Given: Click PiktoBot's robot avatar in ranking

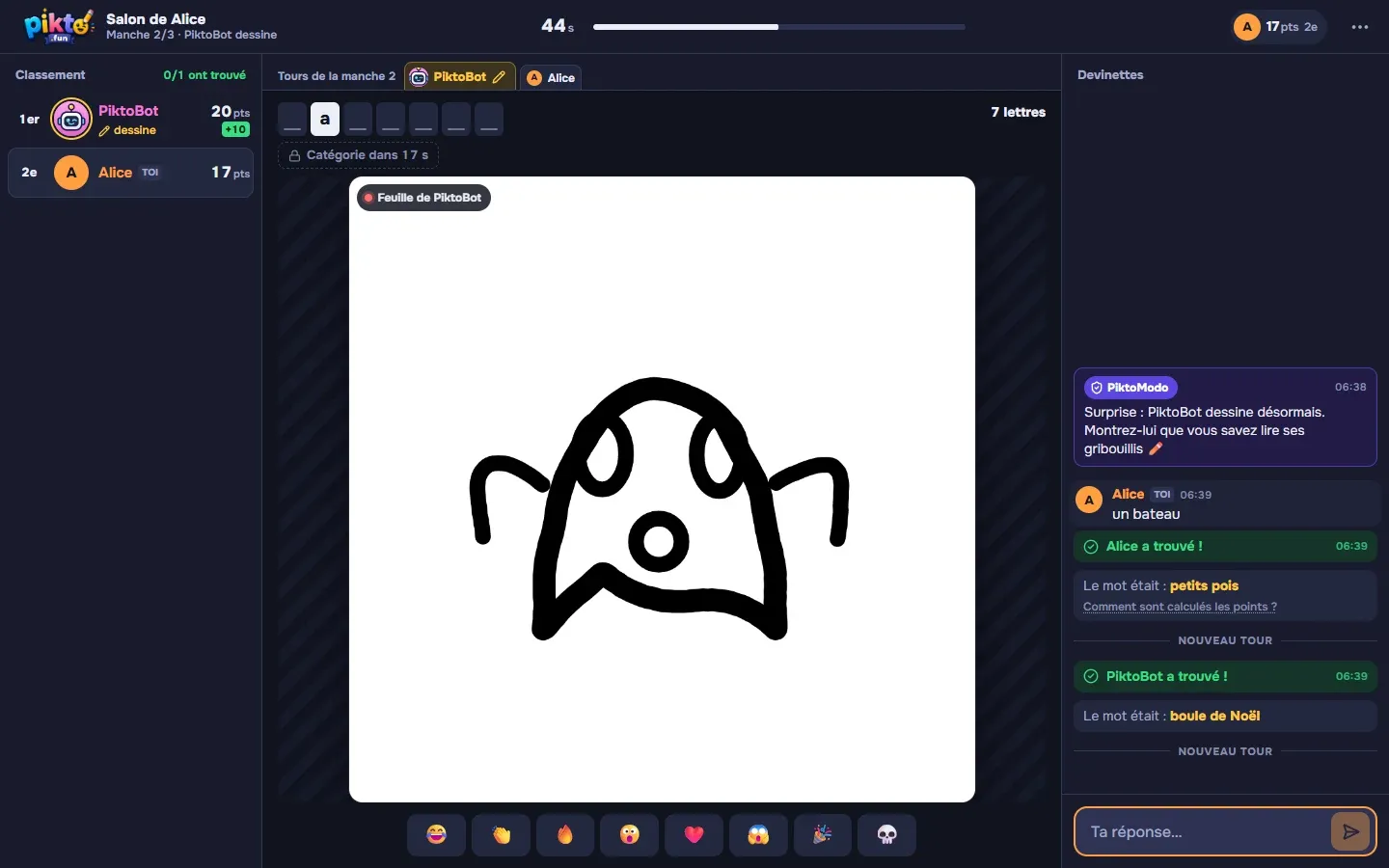Looking at the screenshot, I should tap(71, 120).
